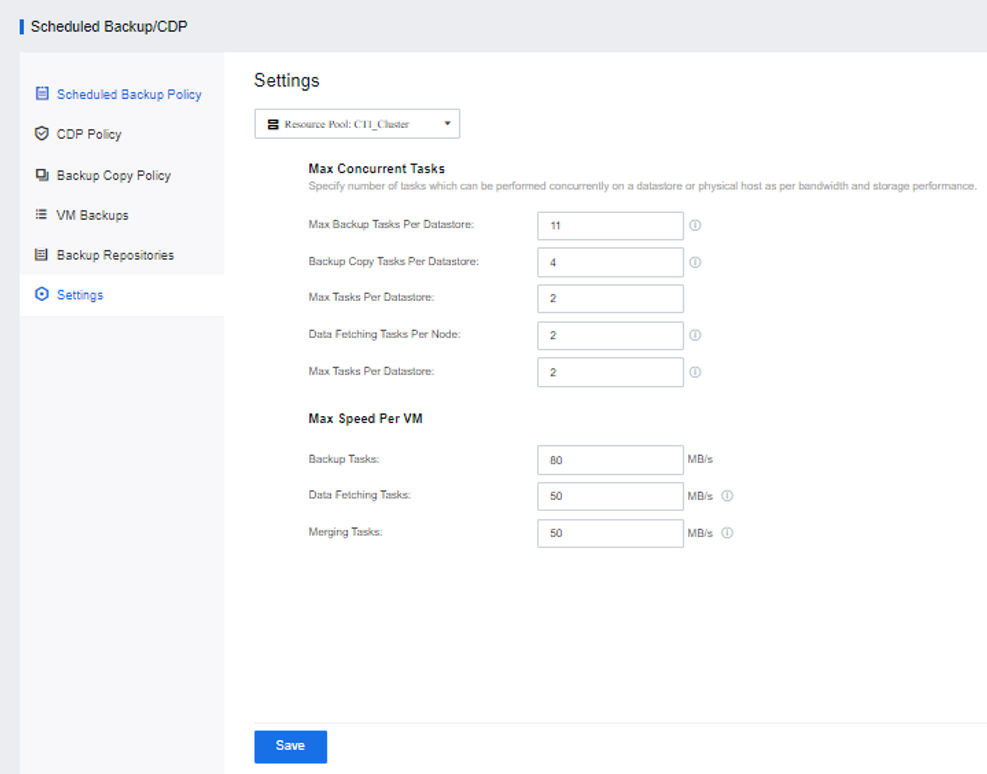This screenshot has width=987, height=774.
Task: Click the Resource Pool dropdown arrow
Action: click(x=448, y=123)
